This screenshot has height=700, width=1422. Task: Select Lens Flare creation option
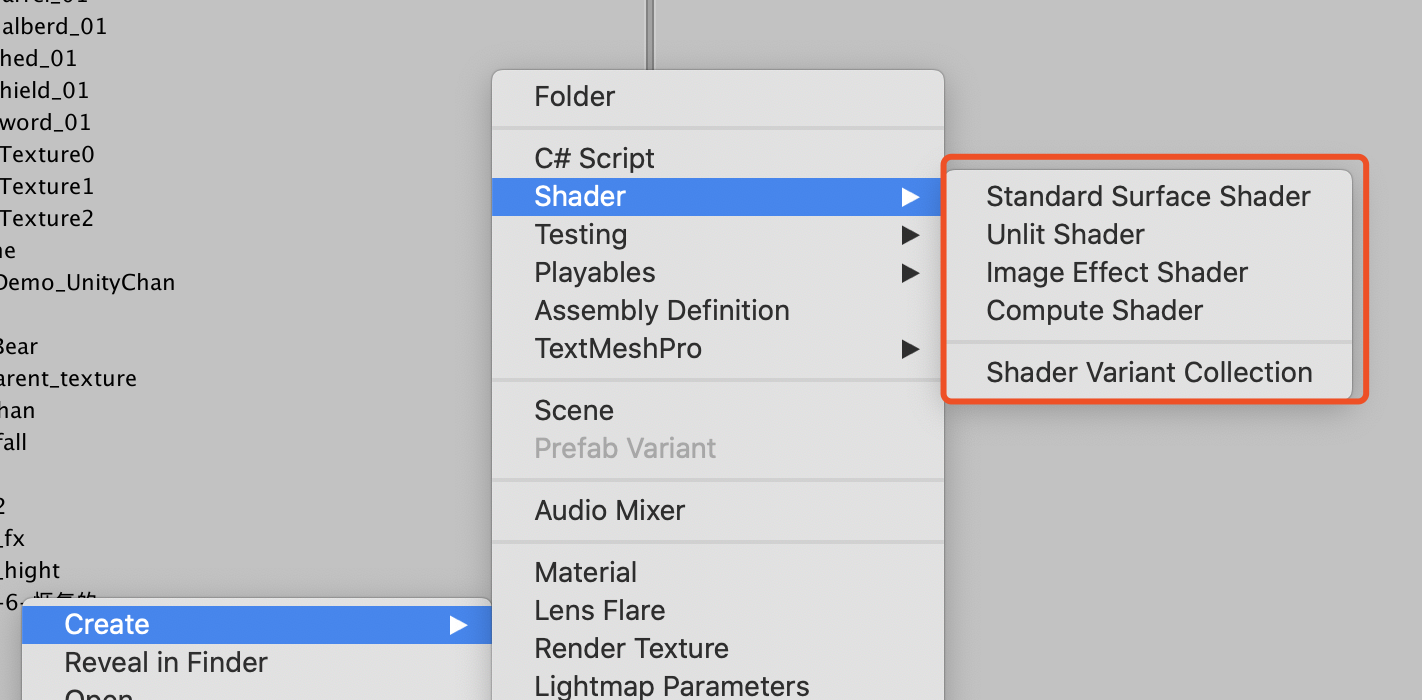coord(600,610)
